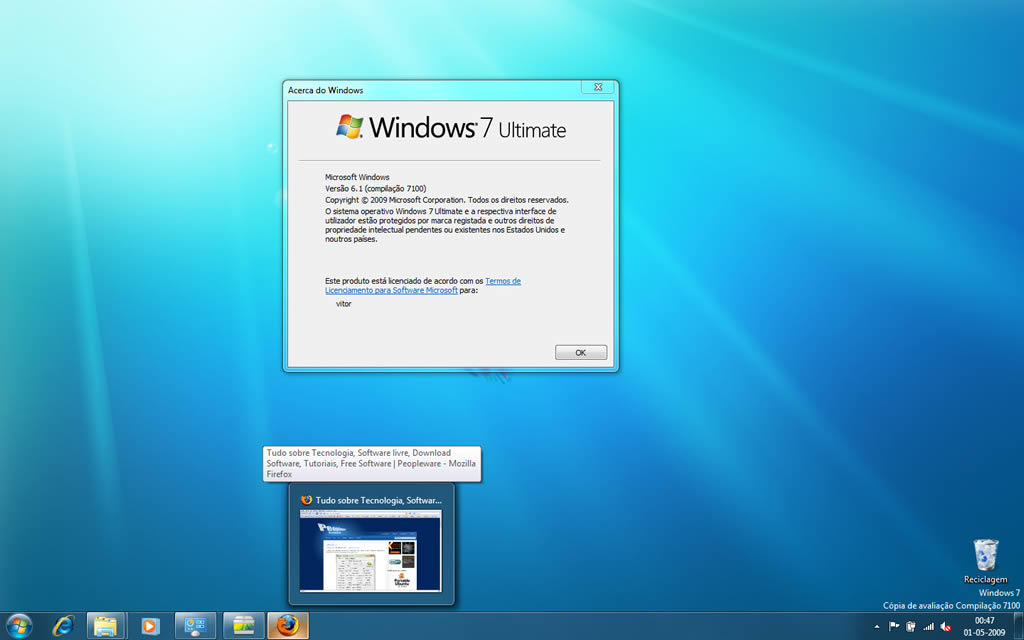The image size is (1024, 640).
Task: Click the 'Microsoft Windows' text line
Action: tap(357, 177)
